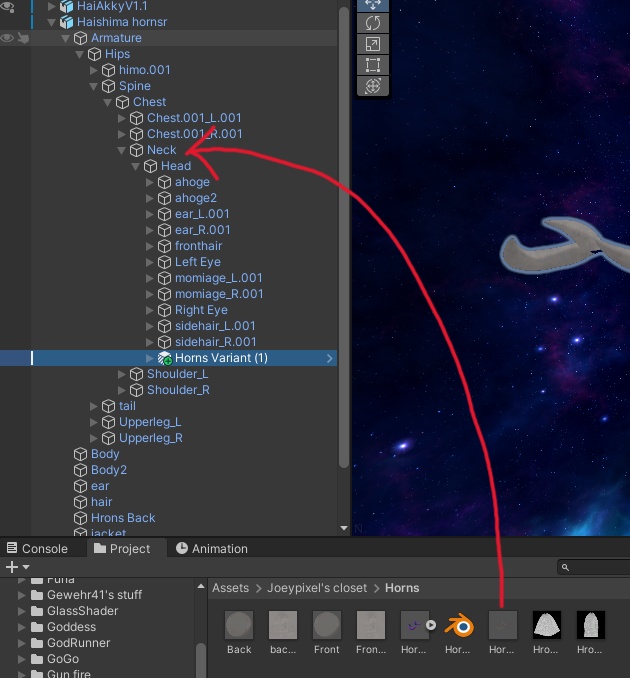Collapse the Spine bone
630x678 pixels.
click(93, 86)
